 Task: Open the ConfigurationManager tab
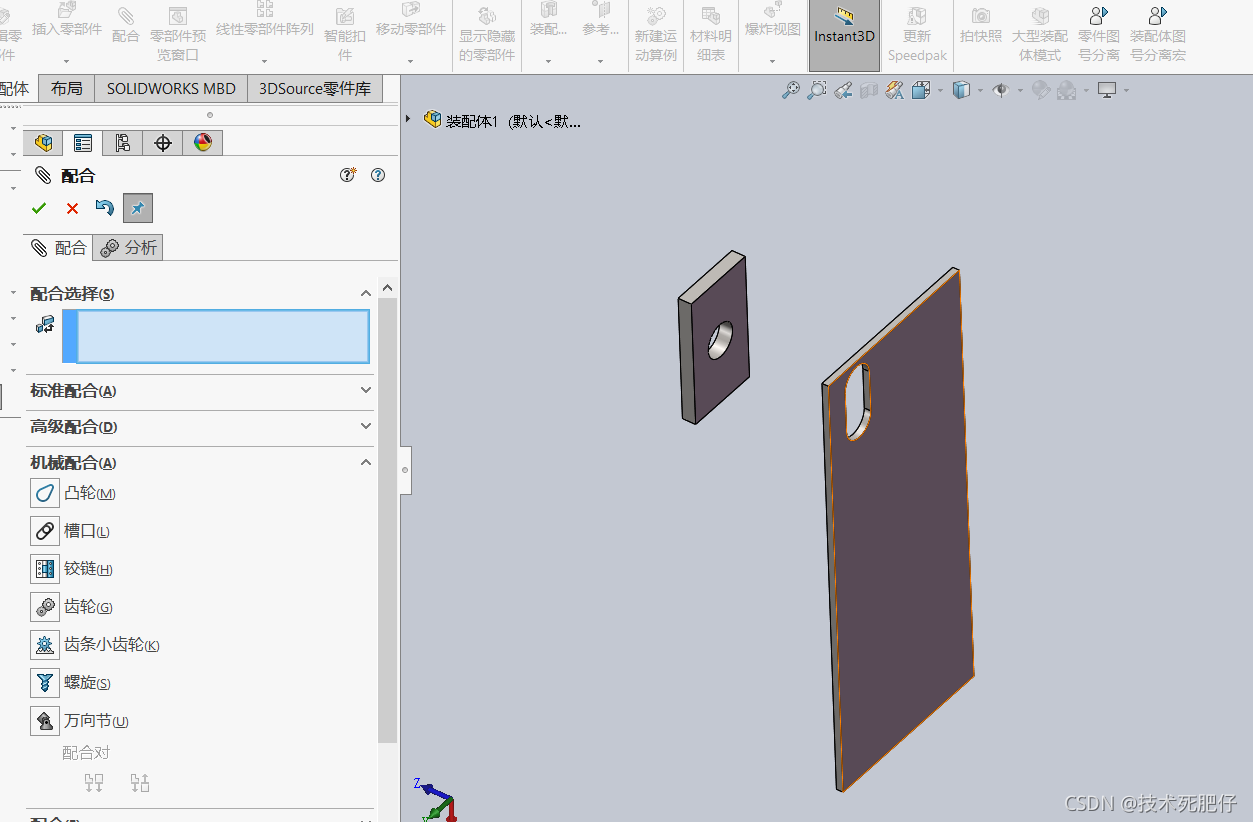pyautogui.click(x=122, y=143)
